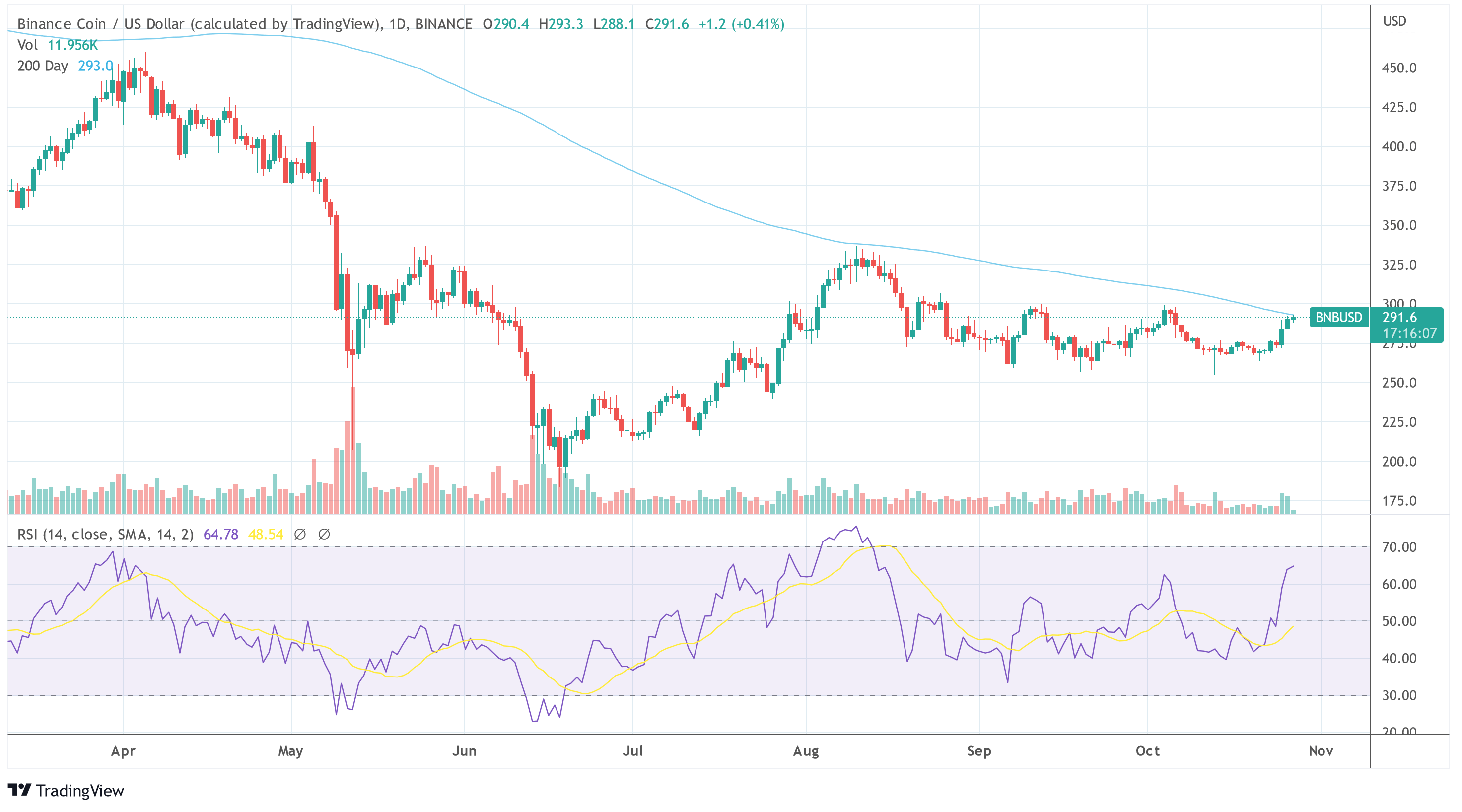Screen dimensions: 1462x812
Task: Click the 225.0 price axis label
Action: (1399, 422)
